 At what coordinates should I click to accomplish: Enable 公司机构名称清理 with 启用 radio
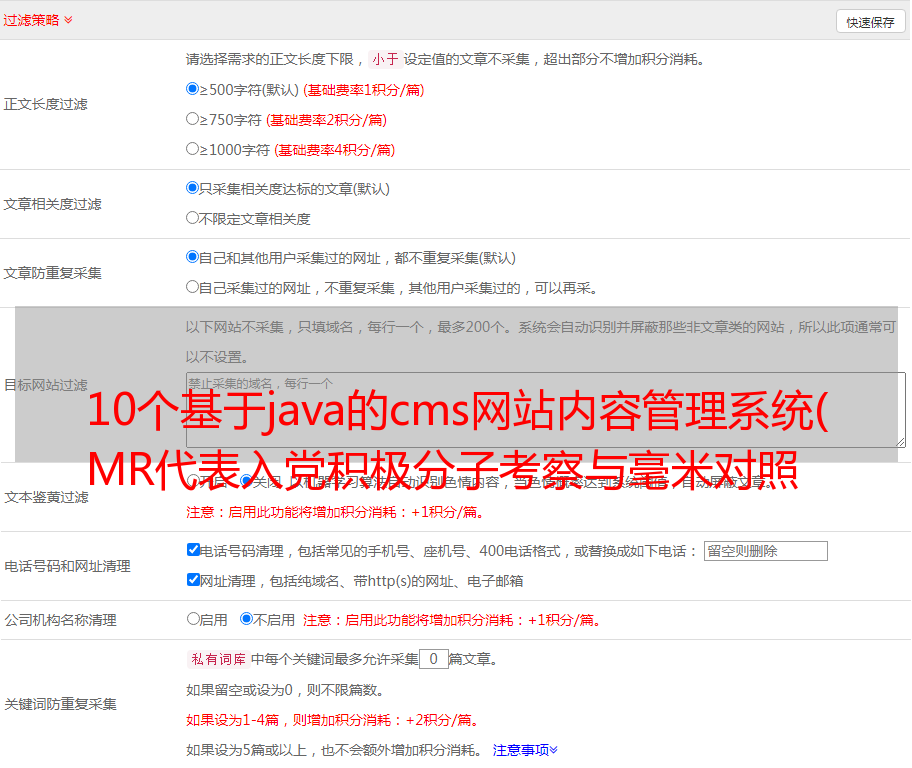(193, 619)
